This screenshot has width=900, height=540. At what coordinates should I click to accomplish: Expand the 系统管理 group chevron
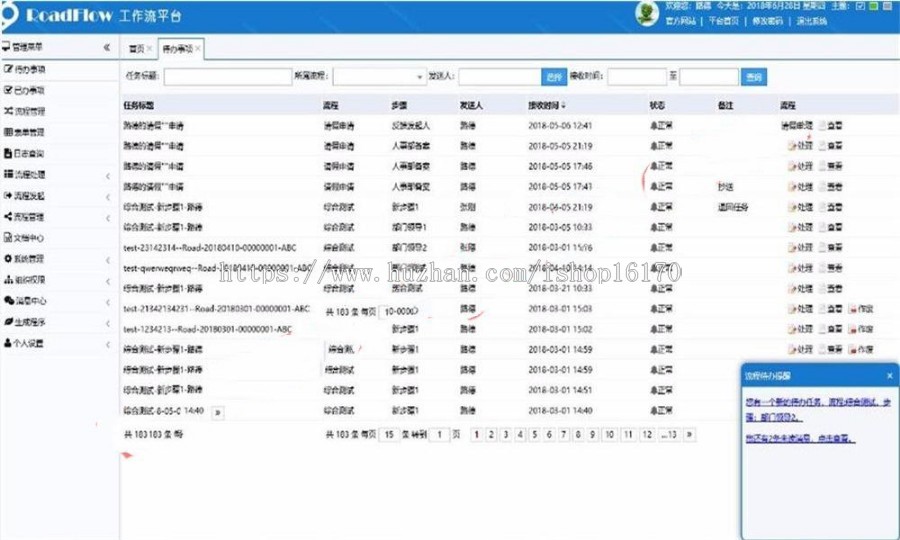click(x=108, y=261)
